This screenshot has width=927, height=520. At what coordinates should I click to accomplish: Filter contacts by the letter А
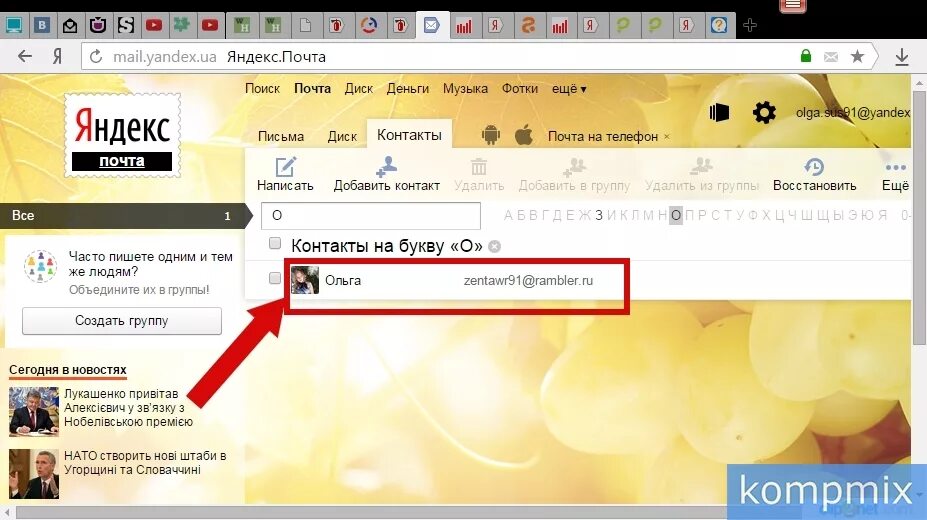click(x=508, y=215)
